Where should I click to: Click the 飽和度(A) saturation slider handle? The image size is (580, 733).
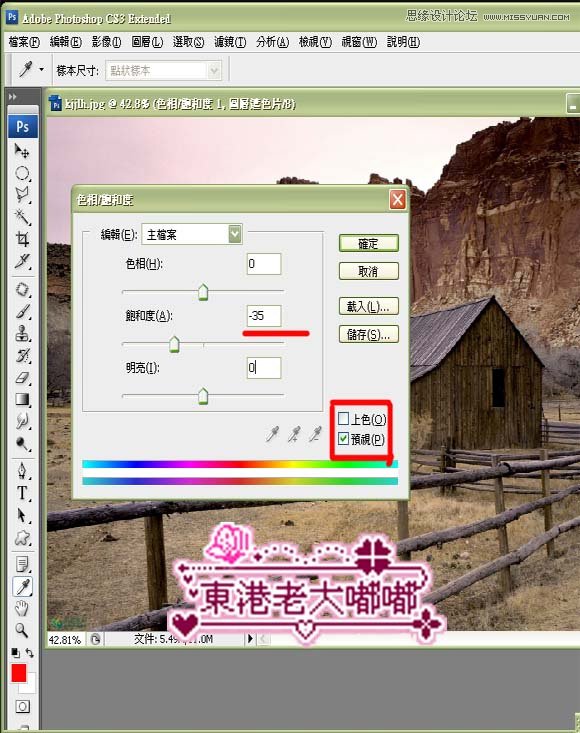pos(174,344)
